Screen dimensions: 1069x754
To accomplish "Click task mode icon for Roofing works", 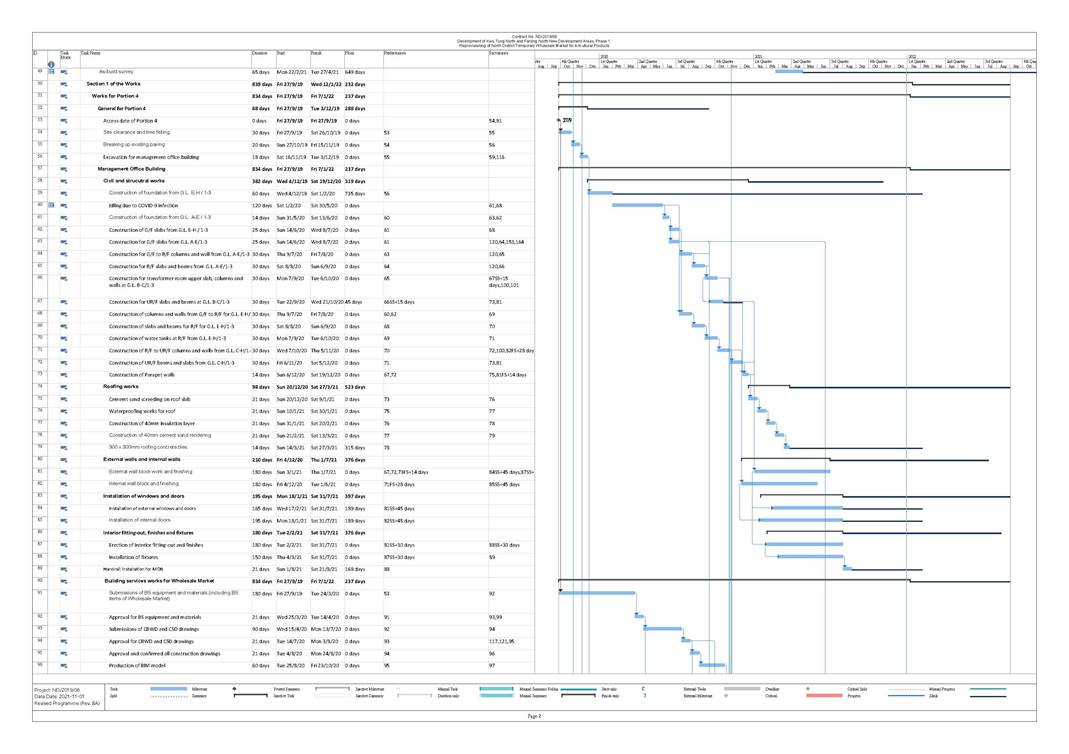I will (x=63, y=386).
